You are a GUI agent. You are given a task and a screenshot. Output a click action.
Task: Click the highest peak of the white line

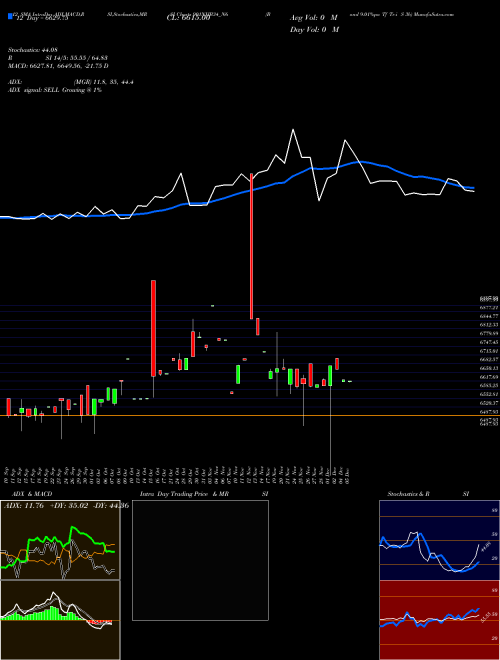(x=293, y=130)
